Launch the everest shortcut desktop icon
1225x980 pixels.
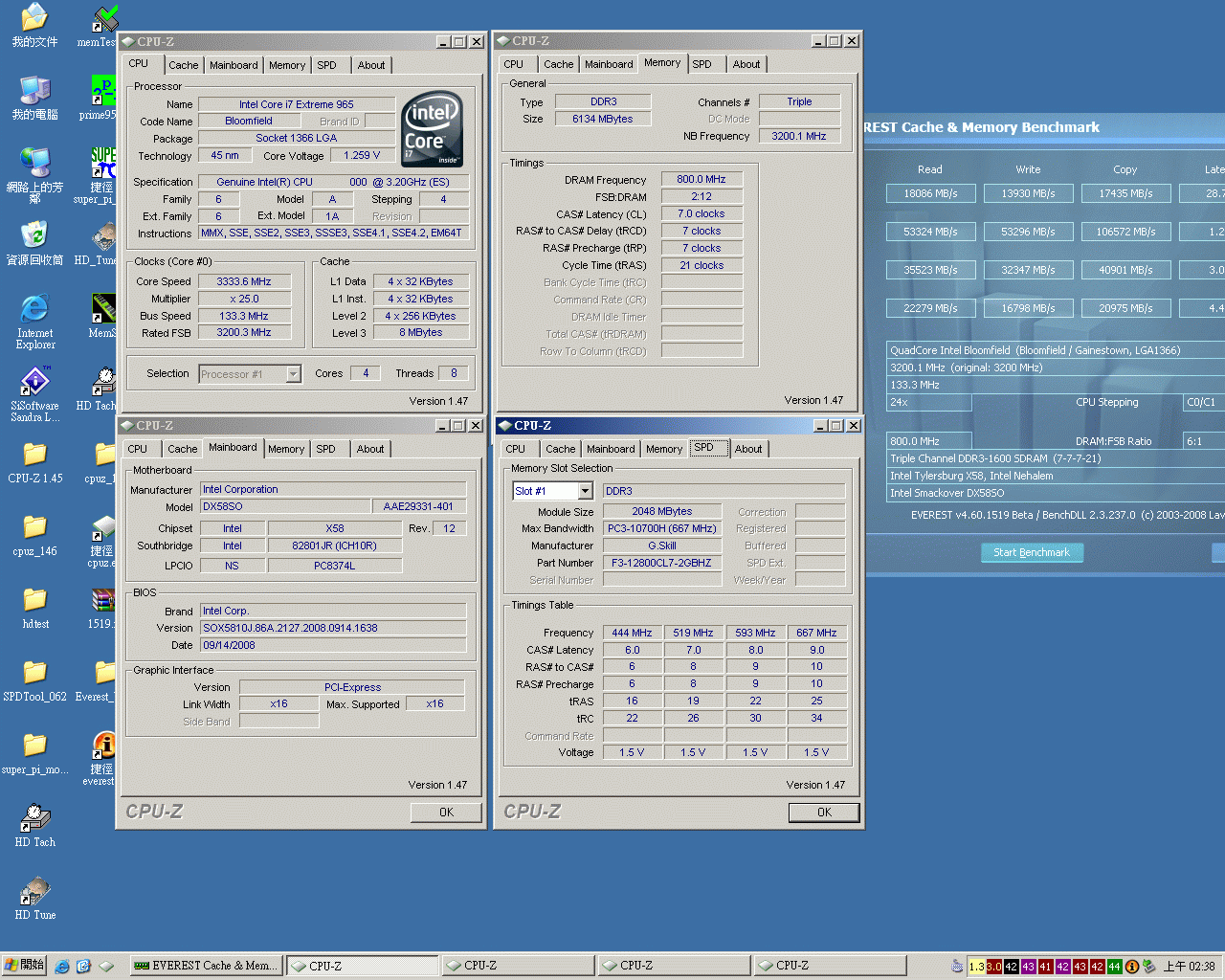pyautogui.click(x=101, y=758)
